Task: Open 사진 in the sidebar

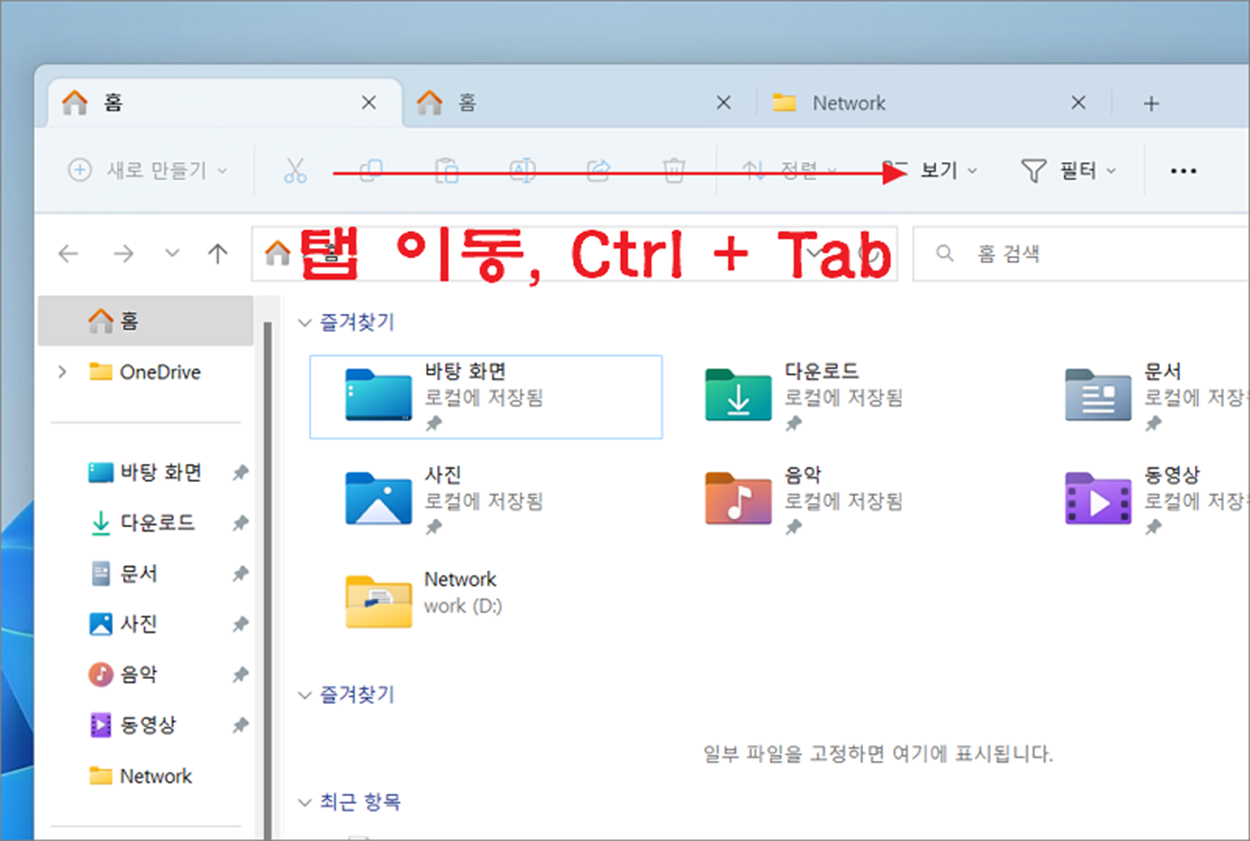Action: [124, 624]
